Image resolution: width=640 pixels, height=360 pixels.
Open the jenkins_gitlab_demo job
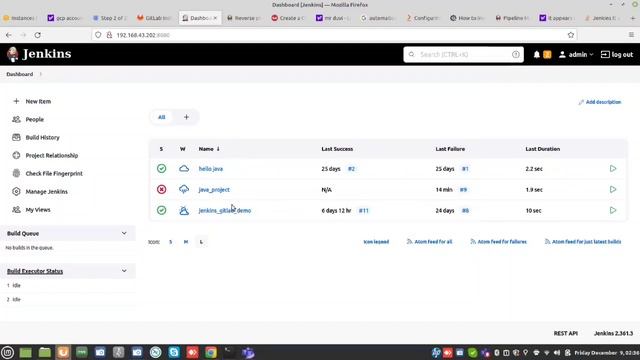224,211
